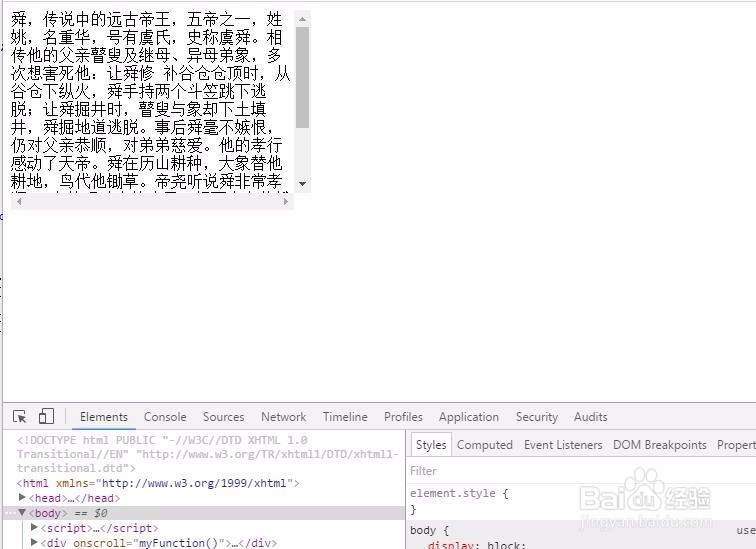
Task: Switch to the Console tab
Action: point(165,416)
